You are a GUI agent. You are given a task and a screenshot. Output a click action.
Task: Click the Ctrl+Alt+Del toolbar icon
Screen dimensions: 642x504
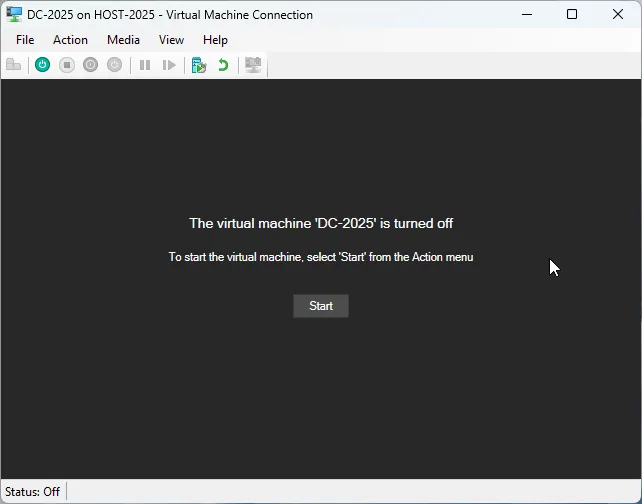14,65
